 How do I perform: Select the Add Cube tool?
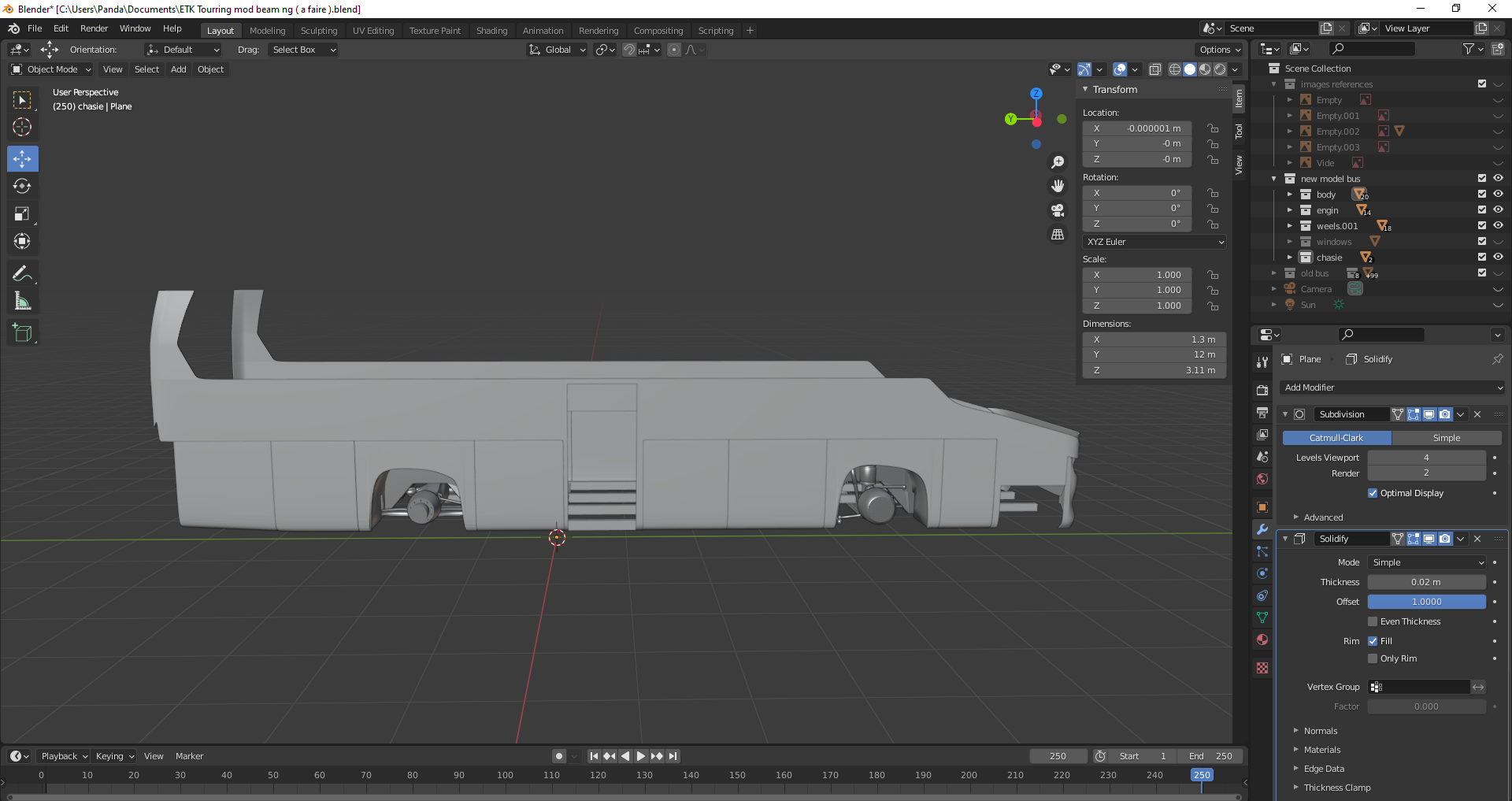click(x=22, y=332)
